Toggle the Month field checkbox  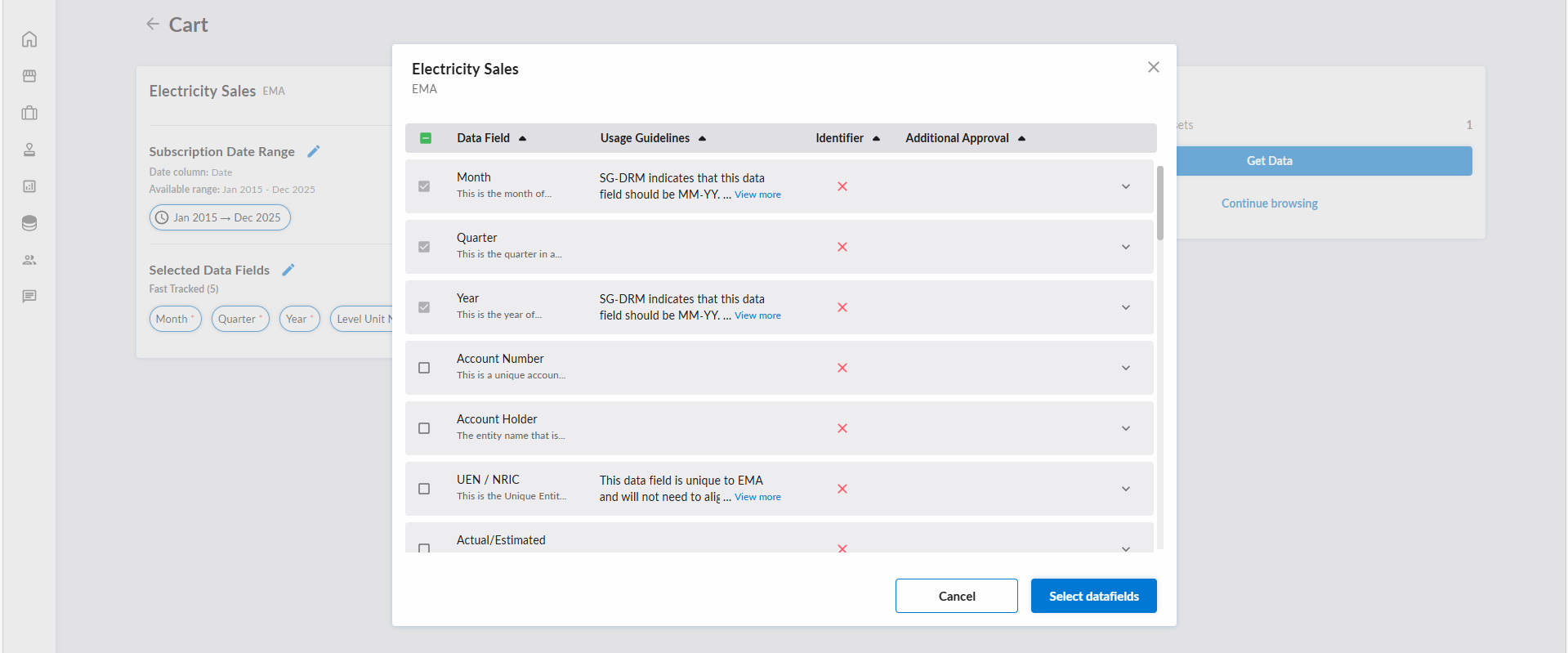[424, 186]
